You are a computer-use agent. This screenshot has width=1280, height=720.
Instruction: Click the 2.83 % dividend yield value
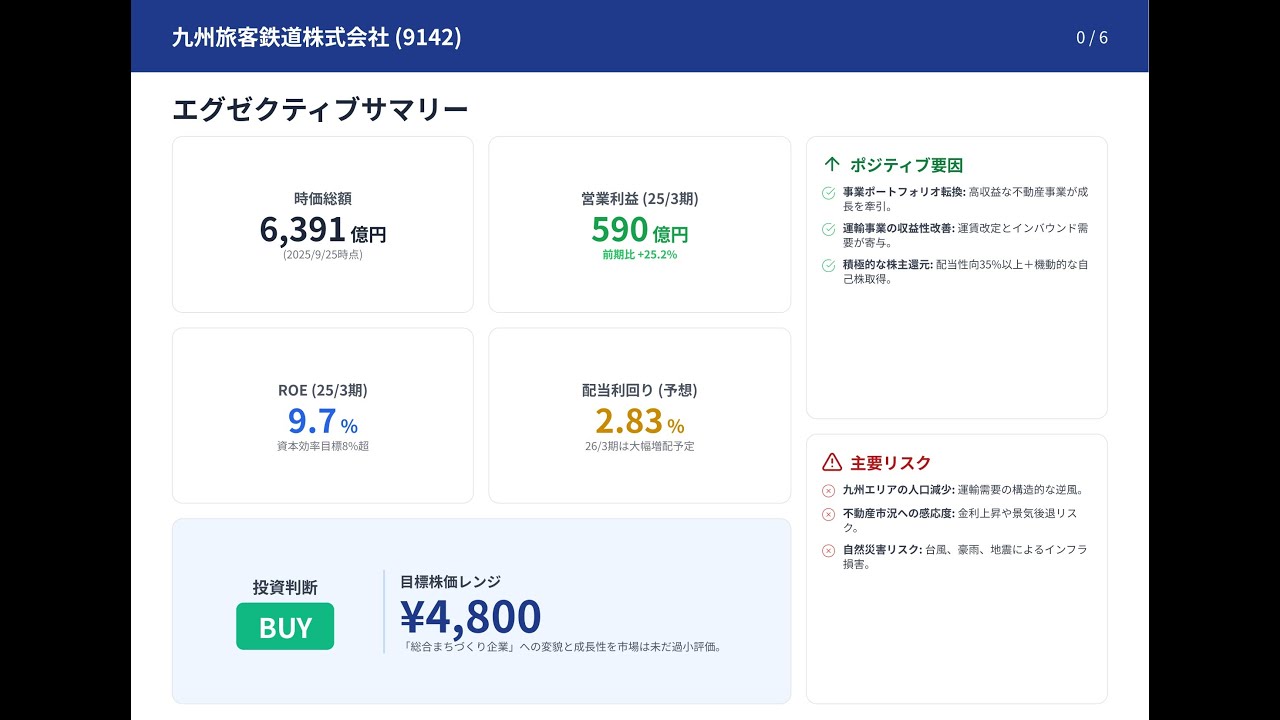point(640,422)
